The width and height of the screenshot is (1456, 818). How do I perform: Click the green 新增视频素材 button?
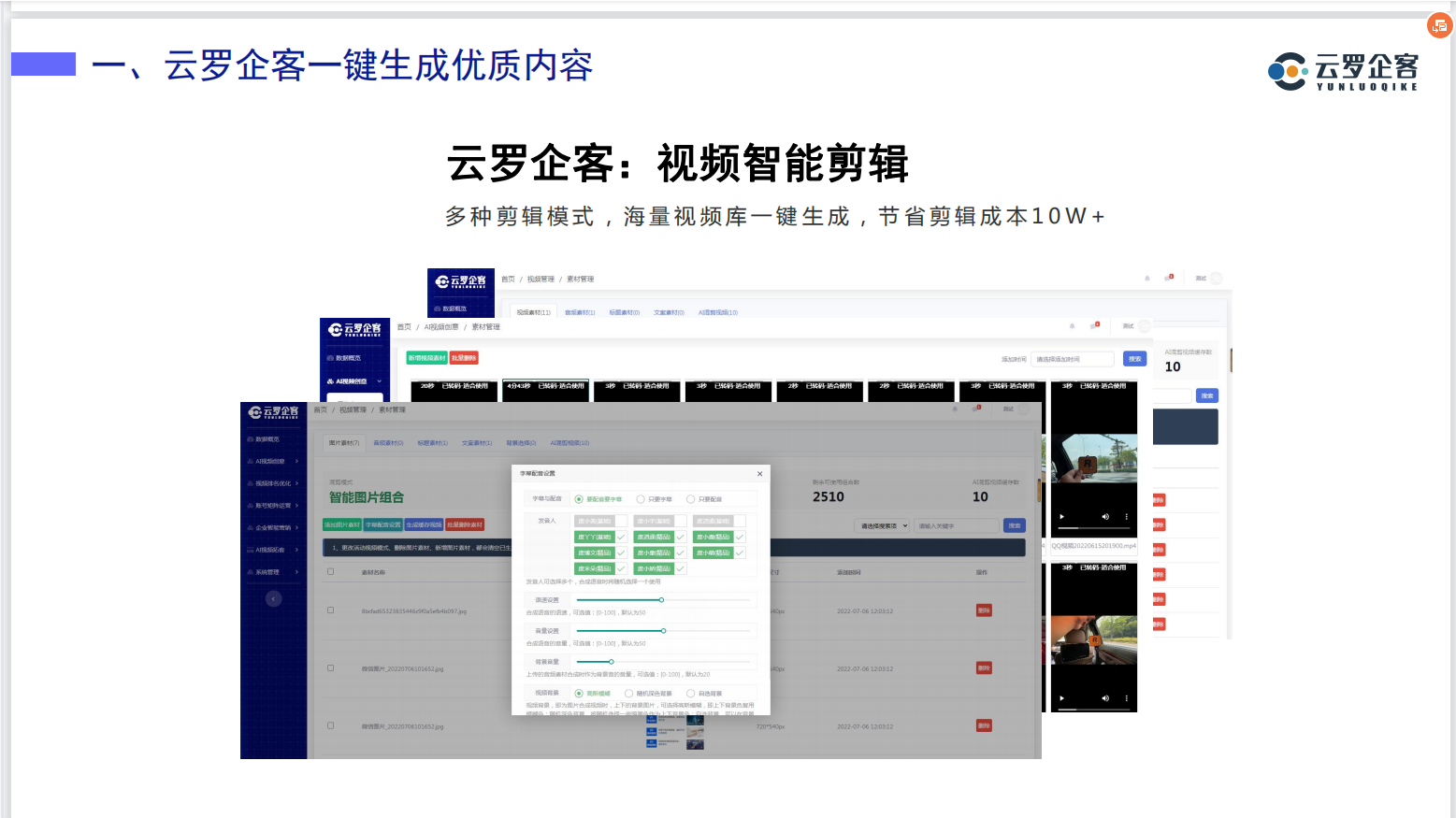[427, 358]
